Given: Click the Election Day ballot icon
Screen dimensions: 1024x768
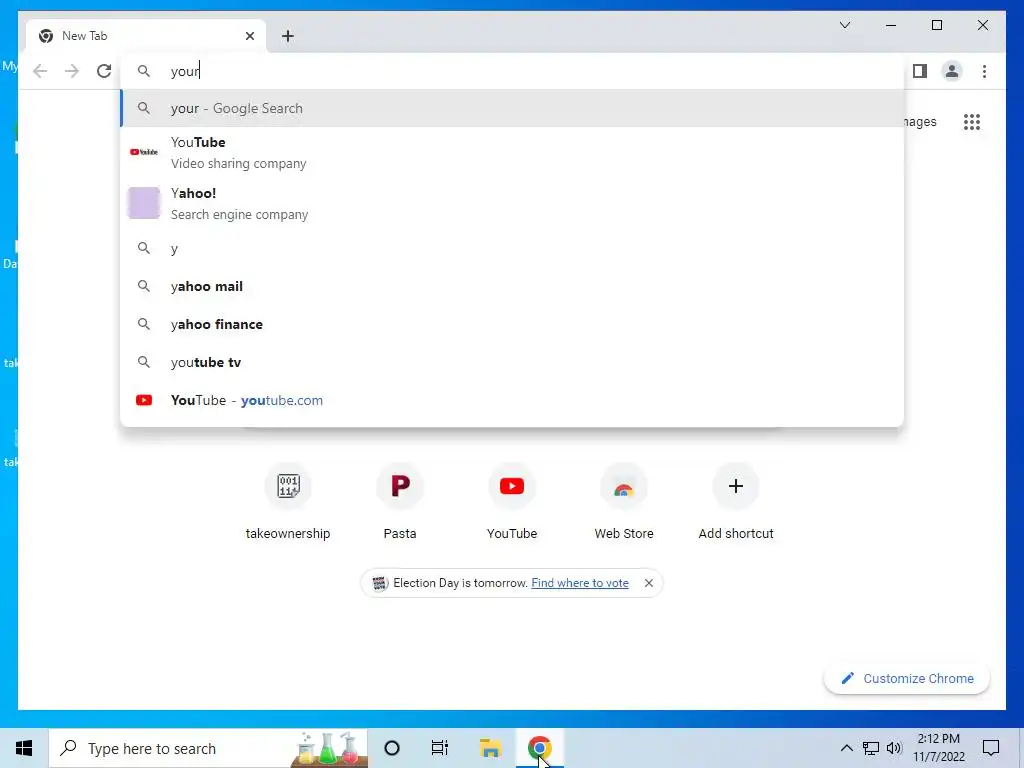Looking at the screenshot, I should (x=379, y=583).
